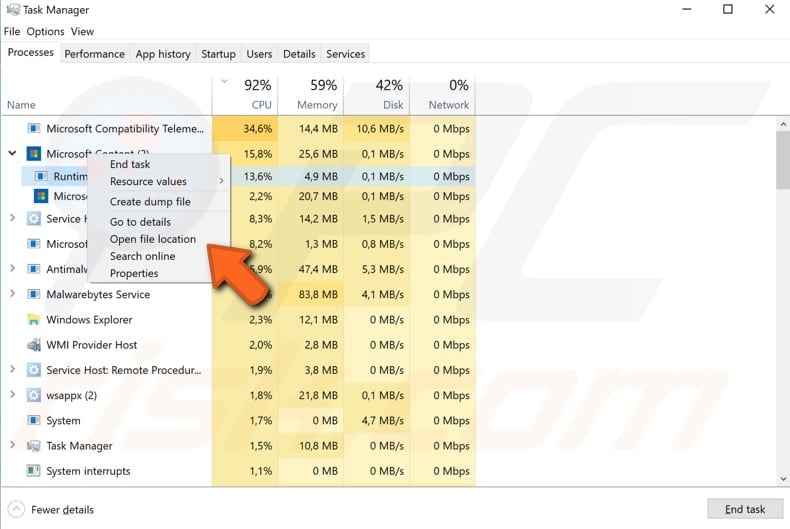
Task: Click the Fewer details circle arrow icon
Action: pos(16,509)
